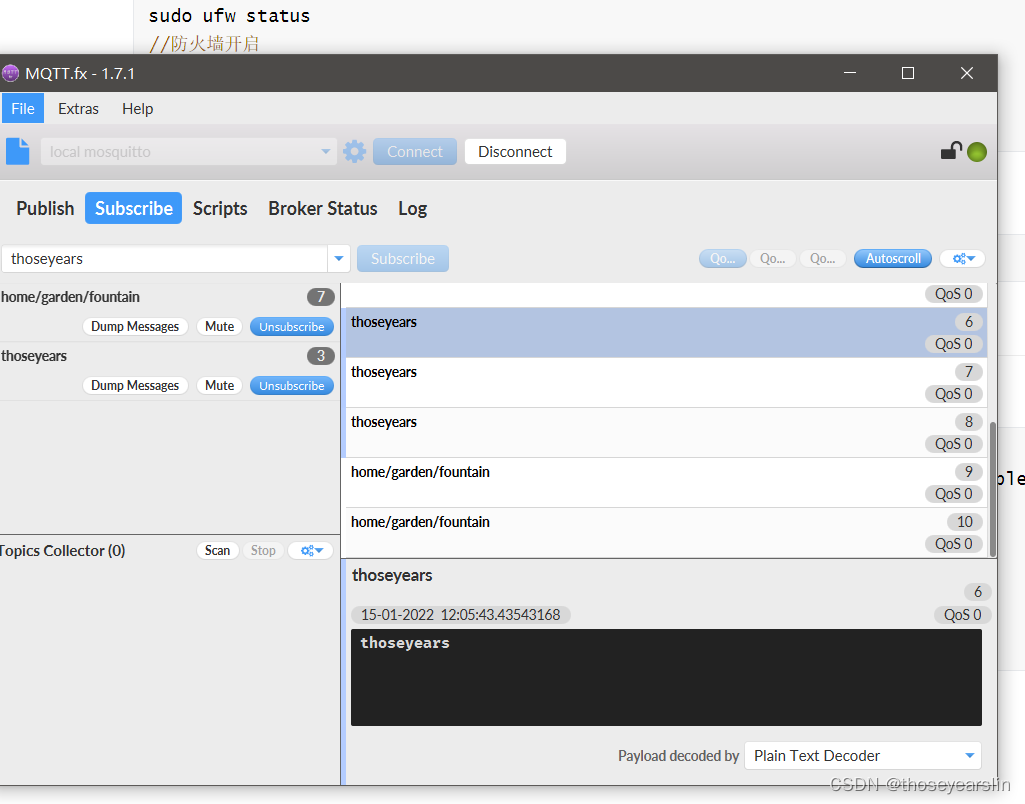Select the Subscribe tab
This screenshot has height=804, width=1025.
point(133,209)
